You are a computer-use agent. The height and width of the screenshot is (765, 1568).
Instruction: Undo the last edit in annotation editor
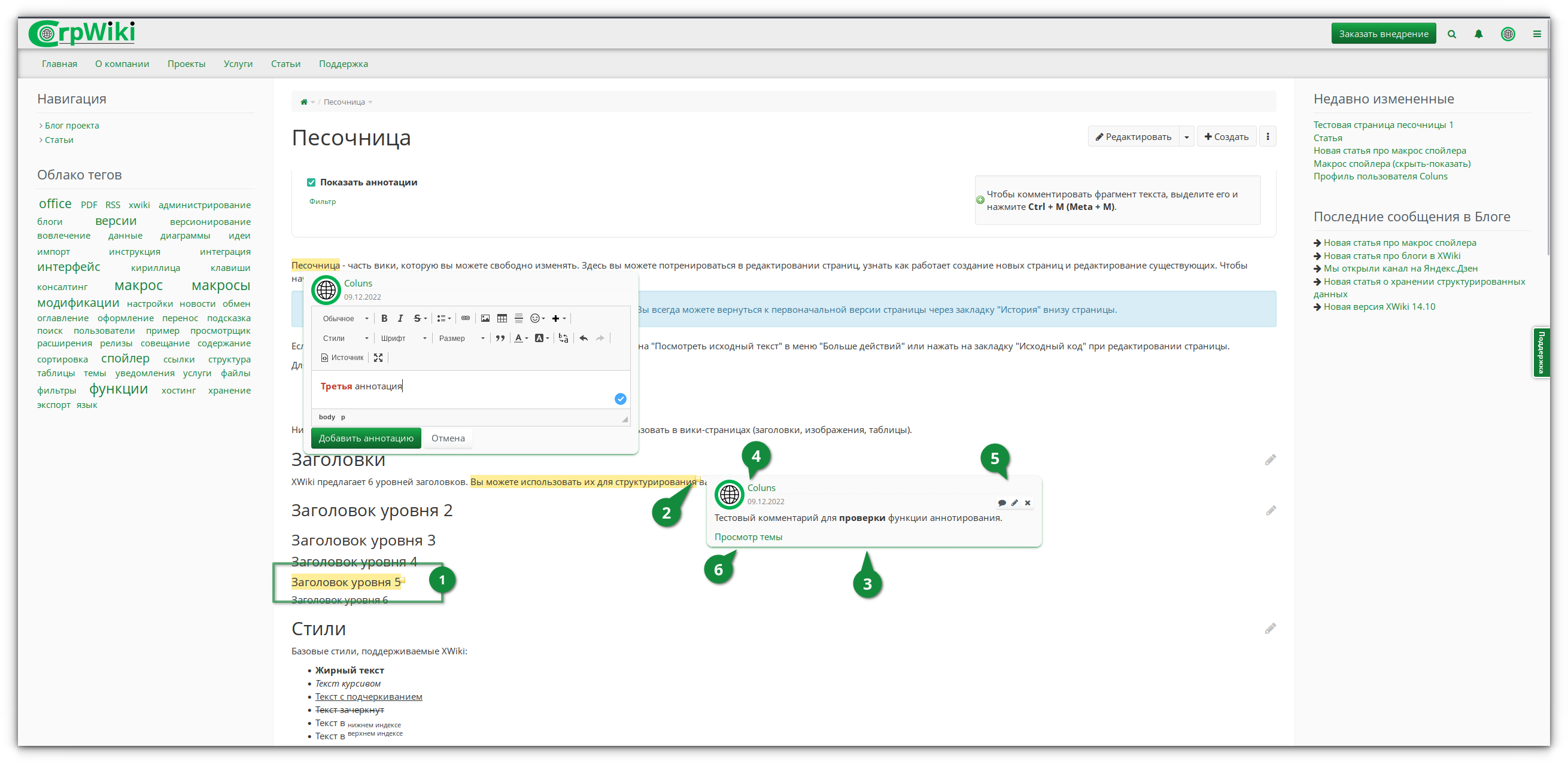pos(583,338)
